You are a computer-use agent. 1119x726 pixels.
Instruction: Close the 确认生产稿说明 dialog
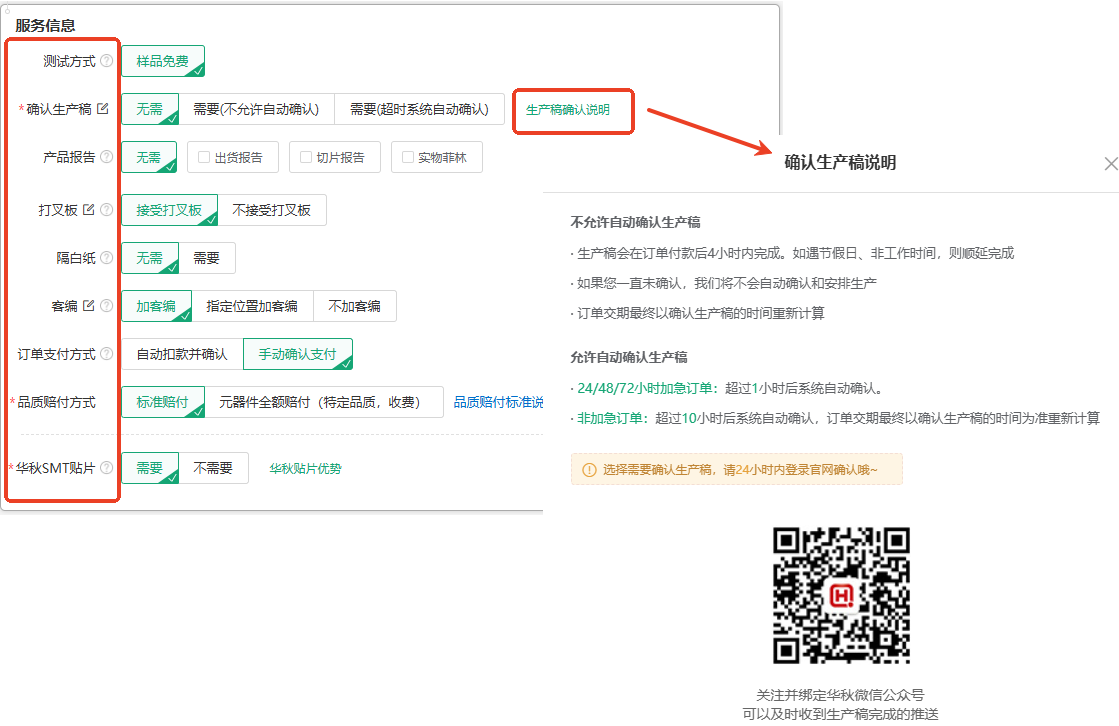click(x=1110, y=163)
